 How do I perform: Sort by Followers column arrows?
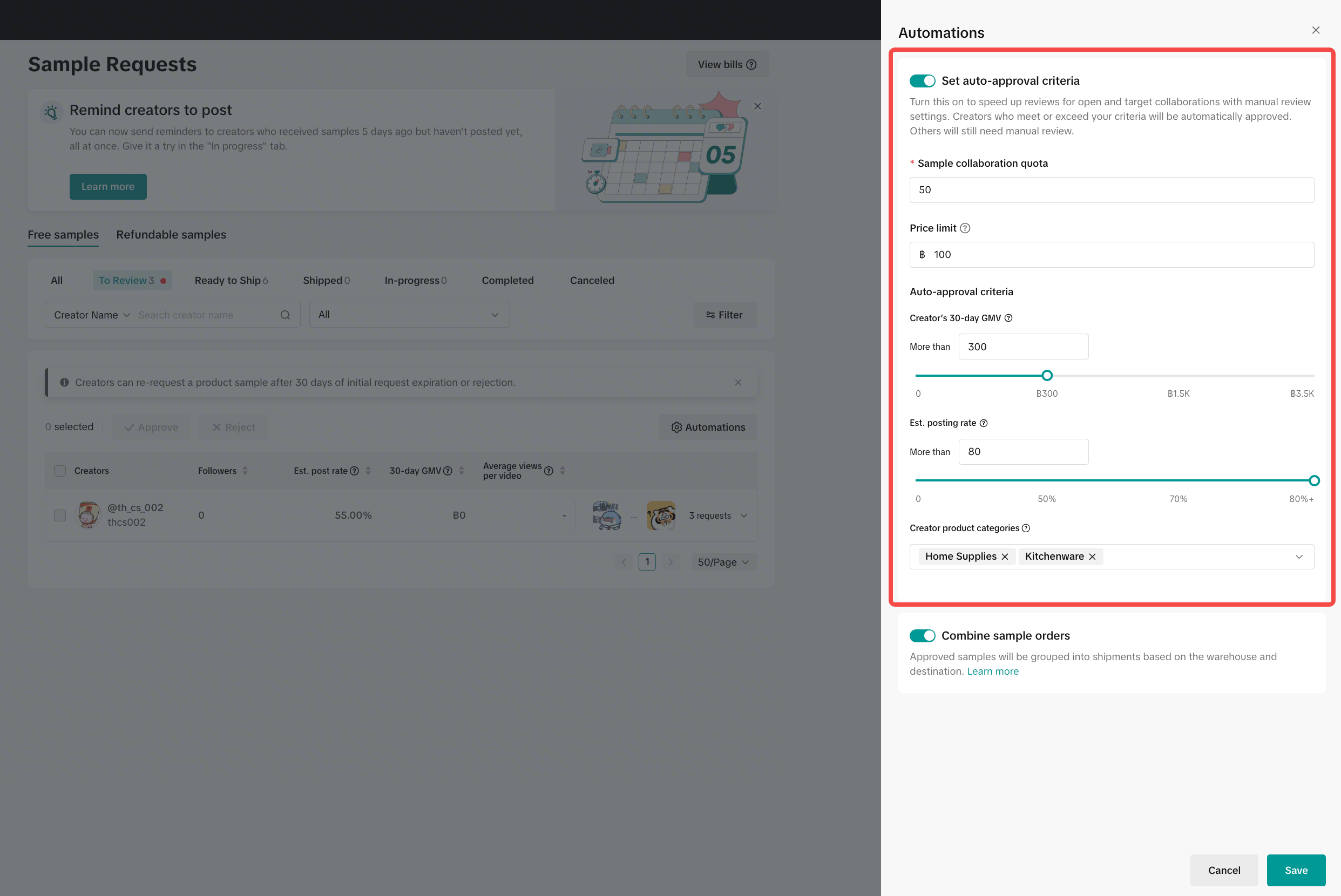[245, 471]
